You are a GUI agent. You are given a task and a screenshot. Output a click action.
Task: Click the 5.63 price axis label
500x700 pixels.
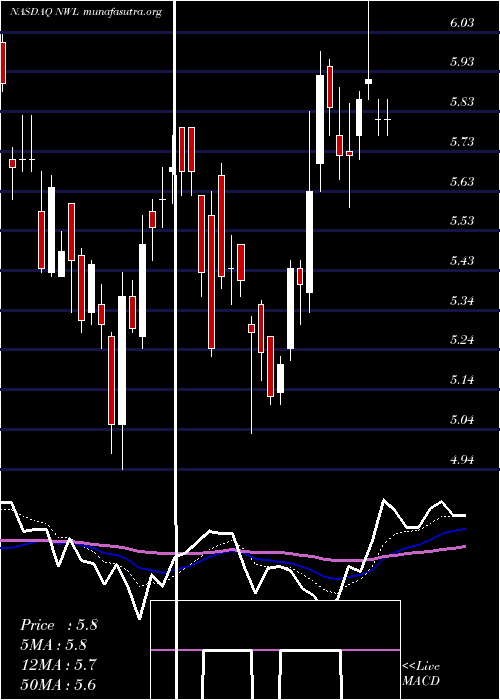(462, 181)
